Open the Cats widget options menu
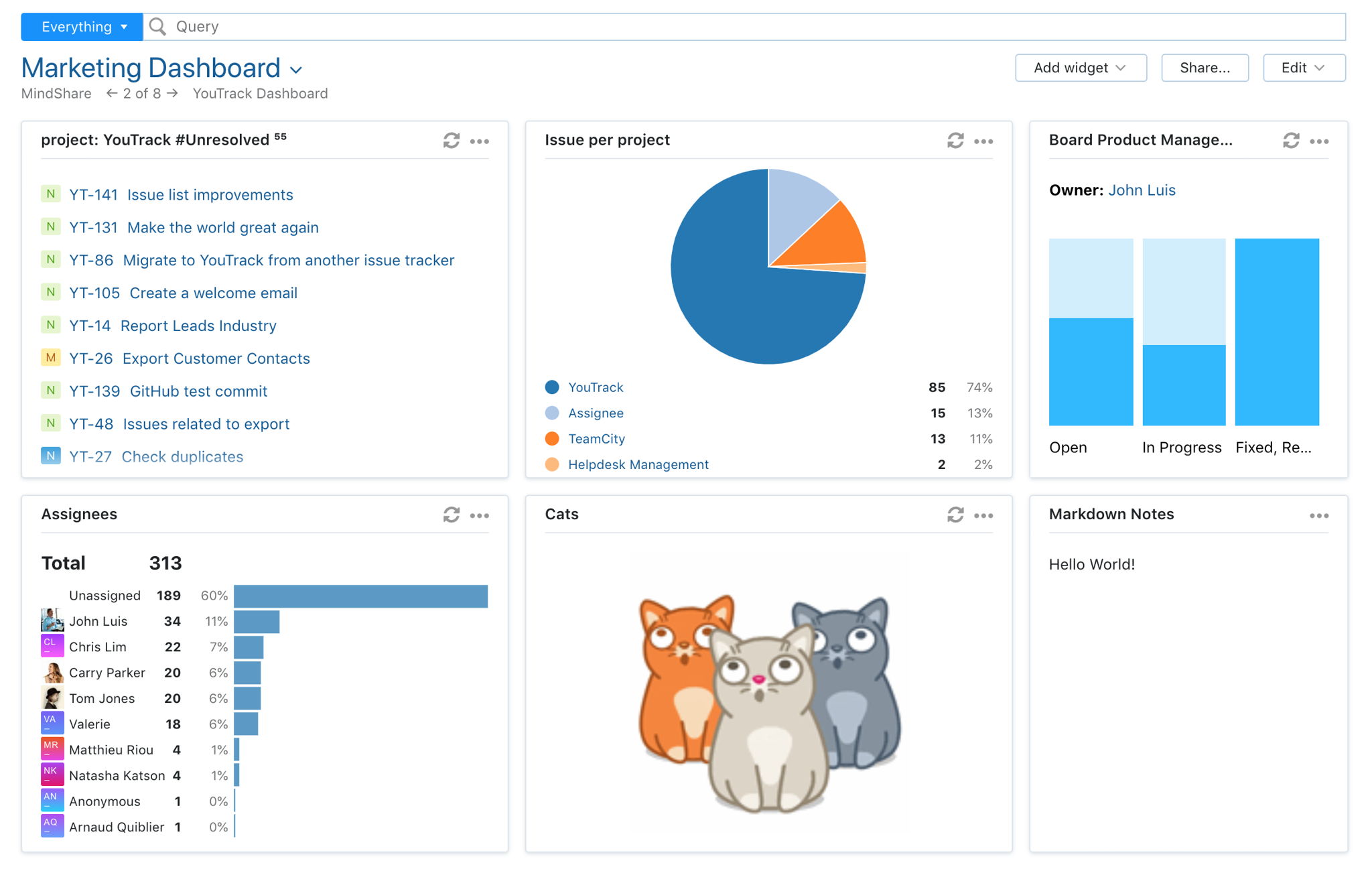The image size is (1372, 869). [983, 515]
